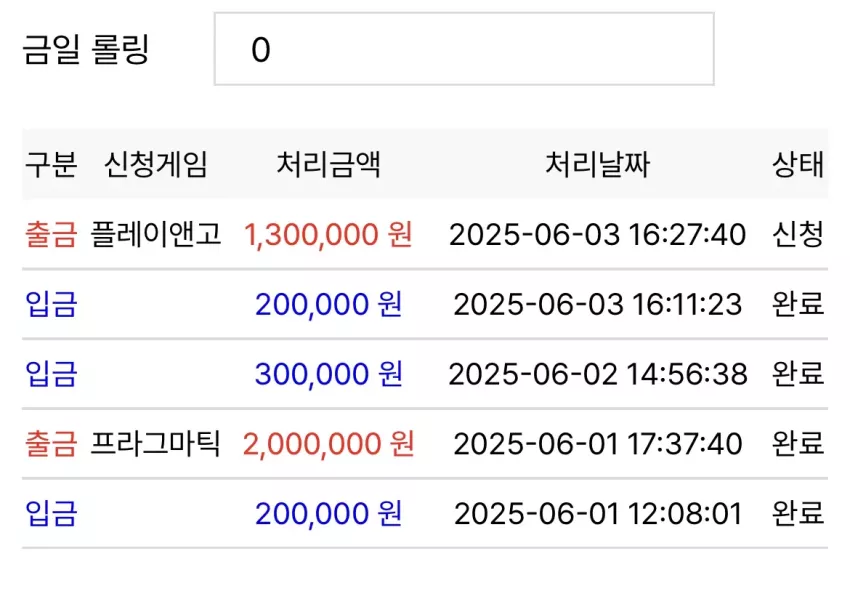
Task: Select the 구분 column header
Action: coord(51,164)
